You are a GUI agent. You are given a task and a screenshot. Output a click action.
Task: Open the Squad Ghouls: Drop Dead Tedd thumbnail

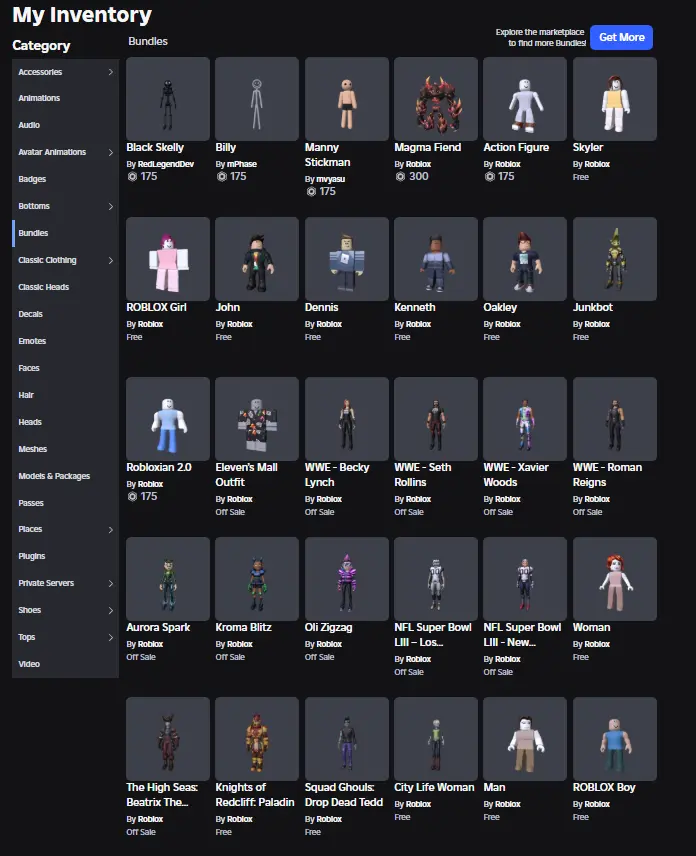pyautogui.click(x=347, y=739)
